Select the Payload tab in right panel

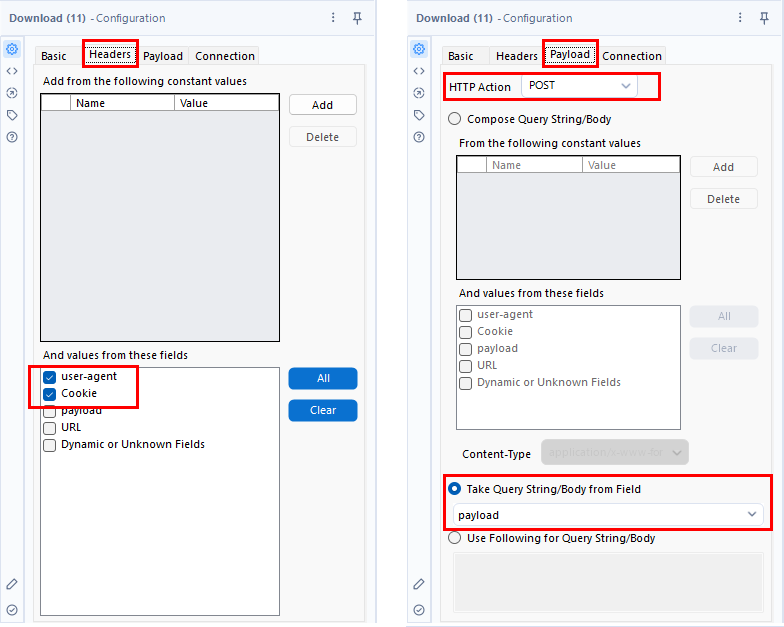click(570, 54)
